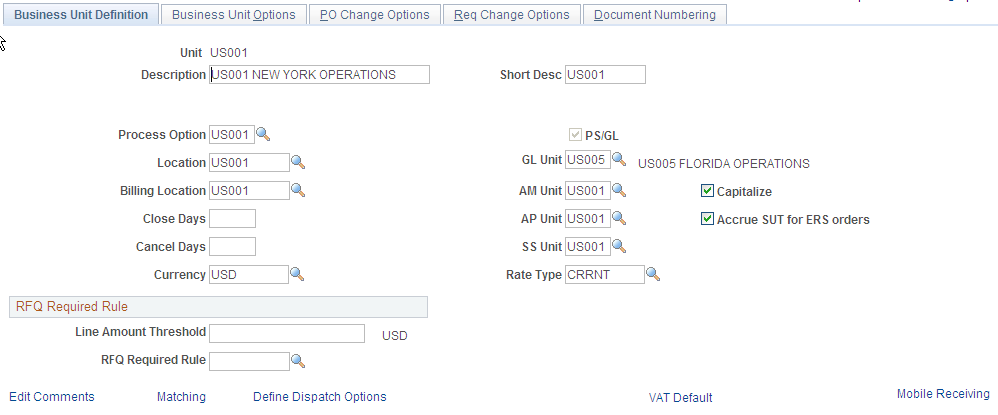Open lookup icon beside Location field

coord(298,162)
